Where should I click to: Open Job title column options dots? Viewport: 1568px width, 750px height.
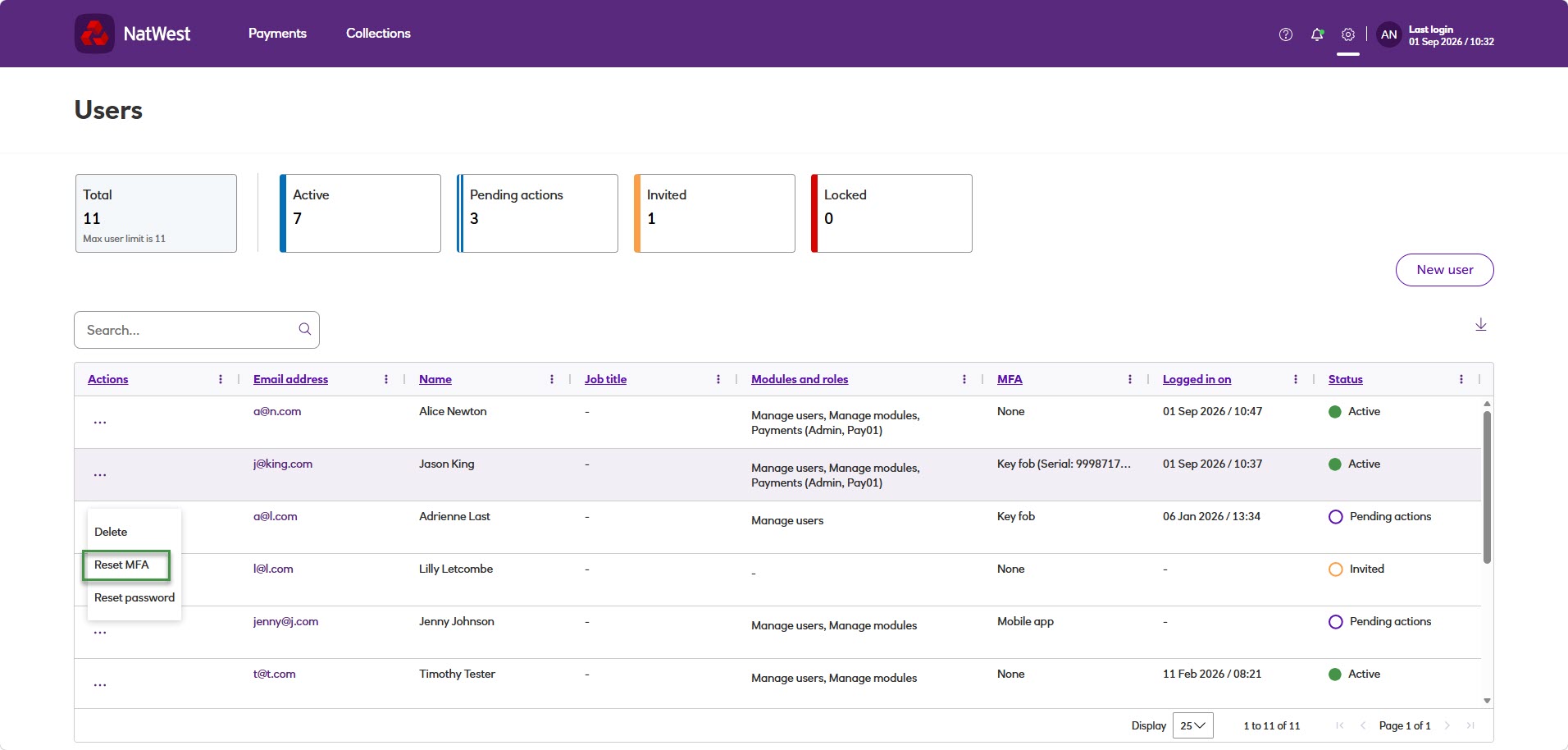tap(718, 379)
